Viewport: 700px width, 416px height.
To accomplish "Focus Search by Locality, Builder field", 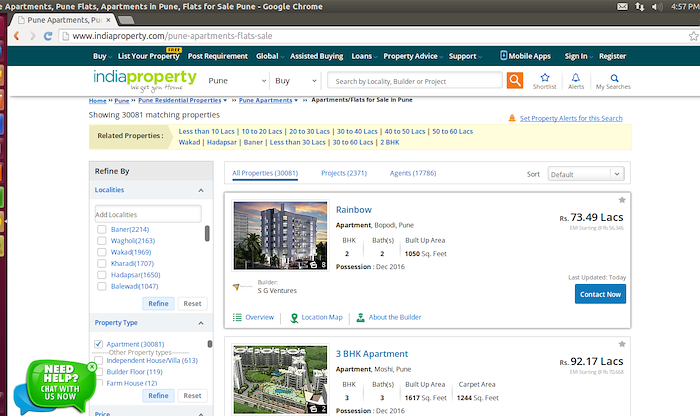I will click(415, 81).
